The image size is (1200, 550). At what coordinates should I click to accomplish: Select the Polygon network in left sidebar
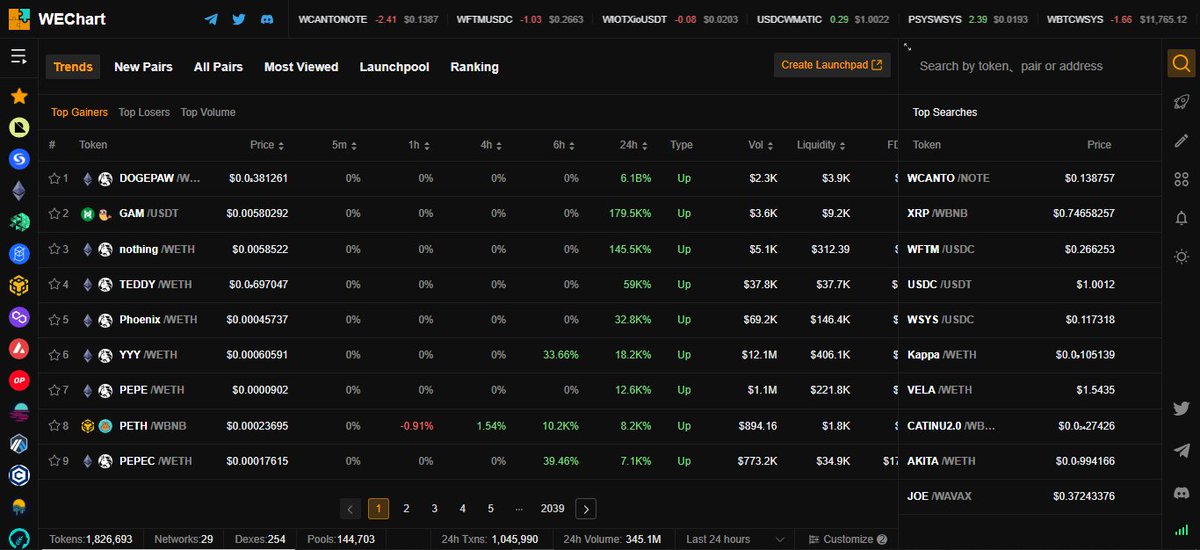click(18, 317)
